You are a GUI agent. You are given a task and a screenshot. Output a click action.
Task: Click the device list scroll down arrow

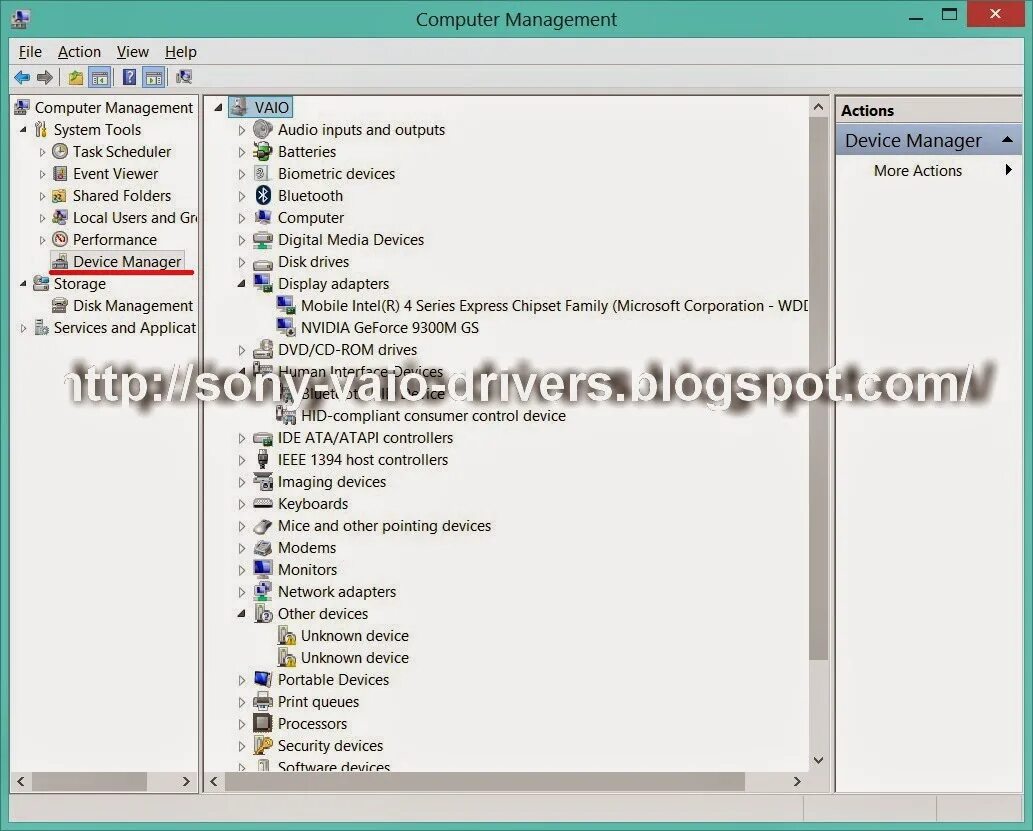point(818,760)
